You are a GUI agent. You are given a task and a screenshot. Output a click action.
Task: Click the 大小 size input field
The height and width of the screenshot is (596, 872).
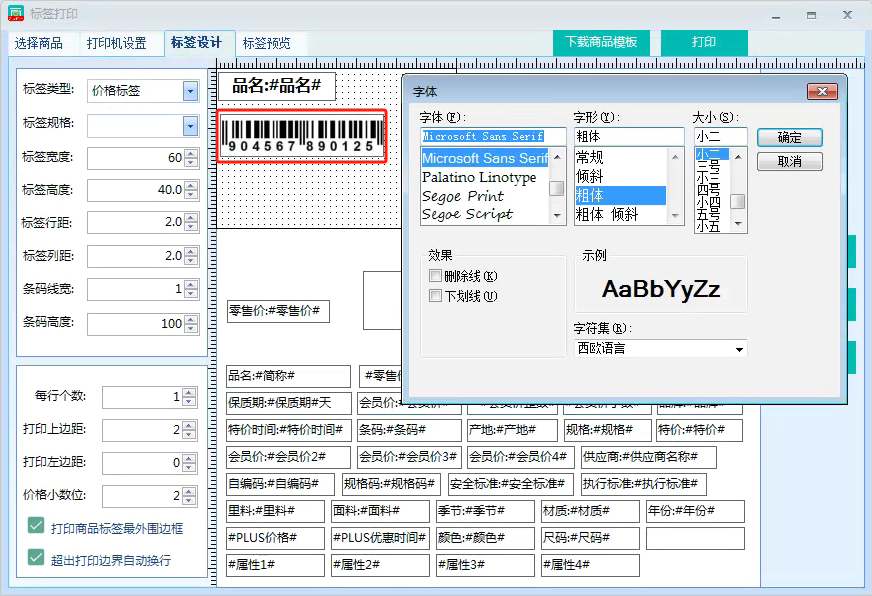720,136
